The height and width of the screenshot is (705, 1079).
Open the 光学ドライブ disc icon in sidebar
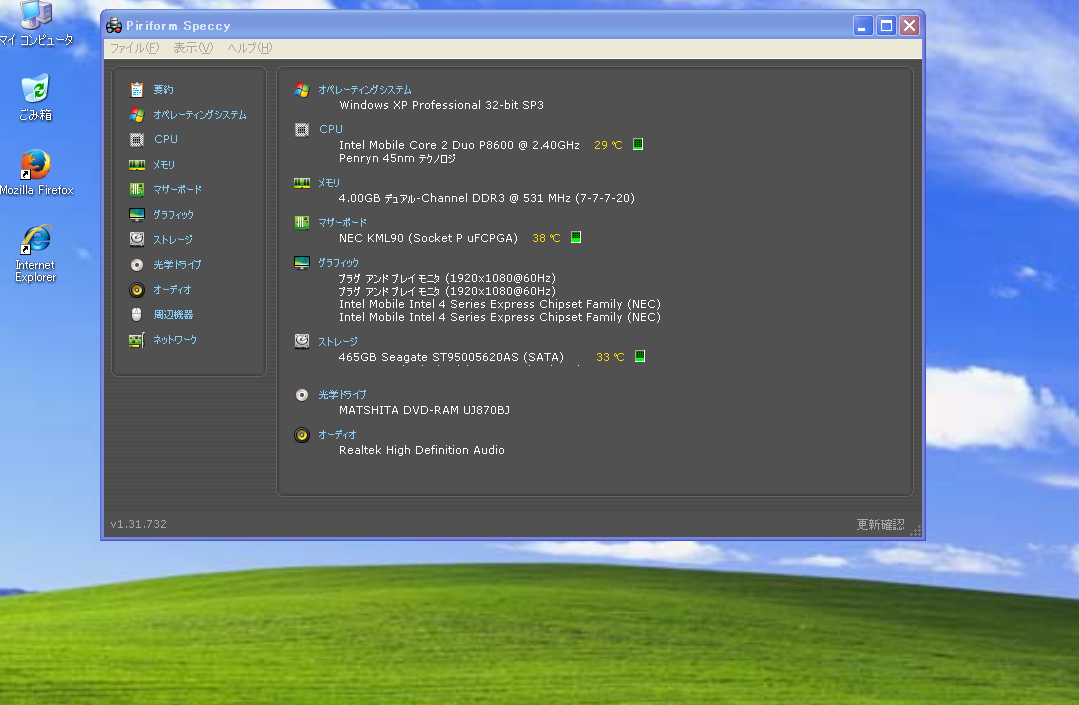click(136, 265)
